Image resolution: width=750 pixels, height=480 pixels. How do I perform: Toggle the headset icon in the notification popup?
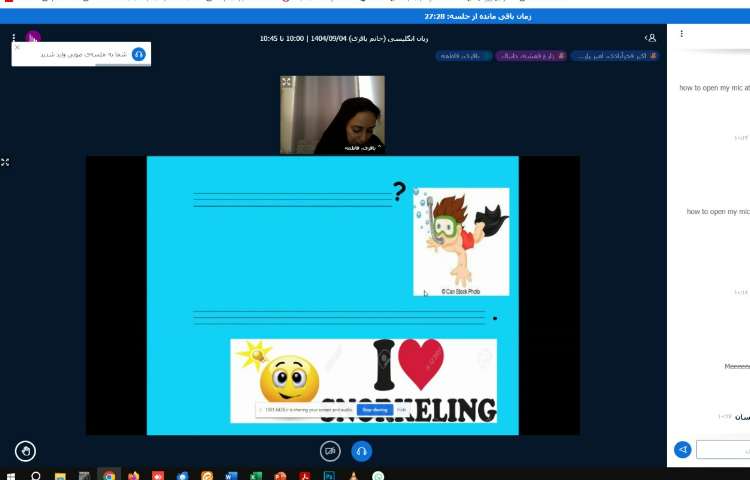click(138, 54)
